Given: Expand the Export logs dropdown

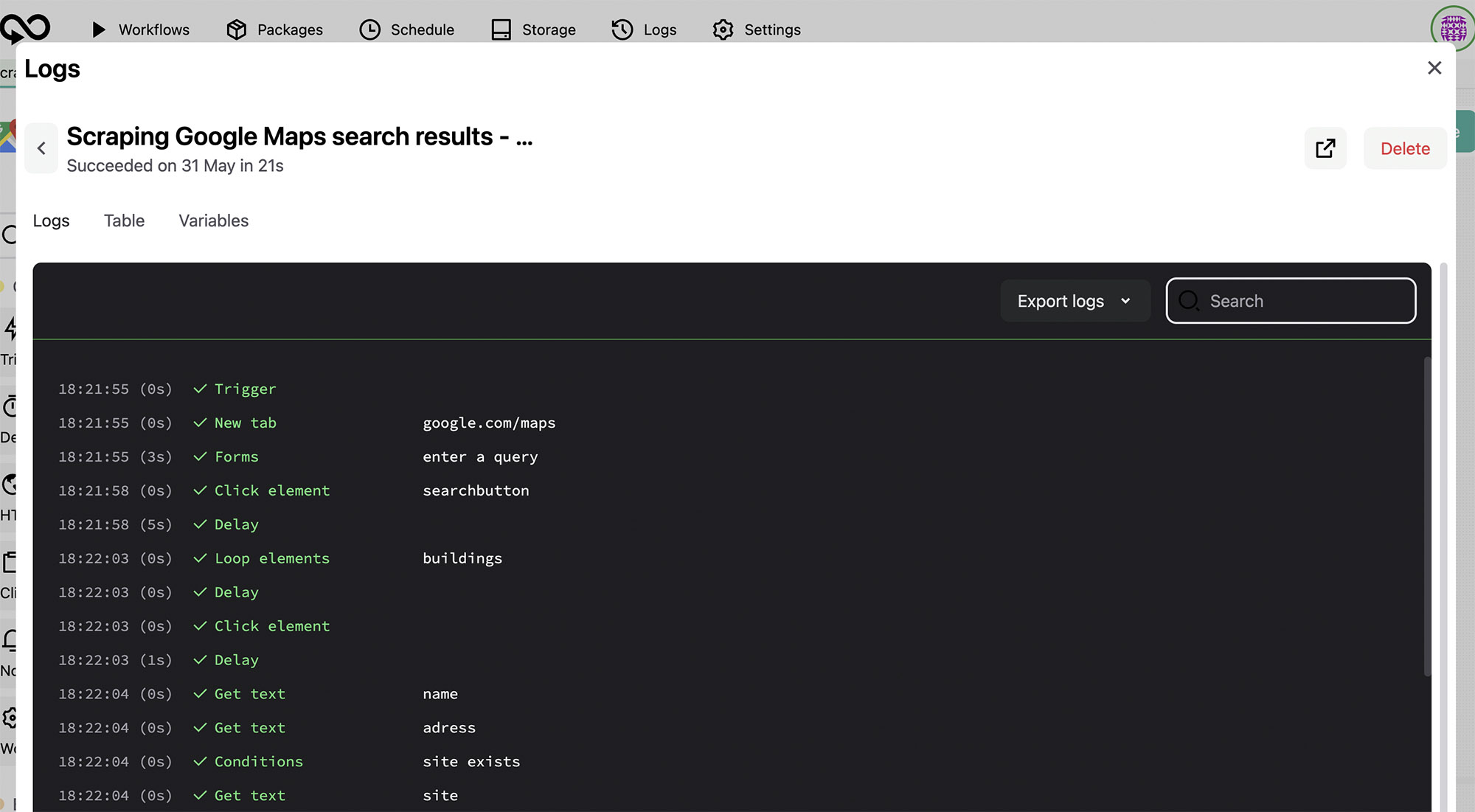Looking at the screenshot, I should [1075, 301].
